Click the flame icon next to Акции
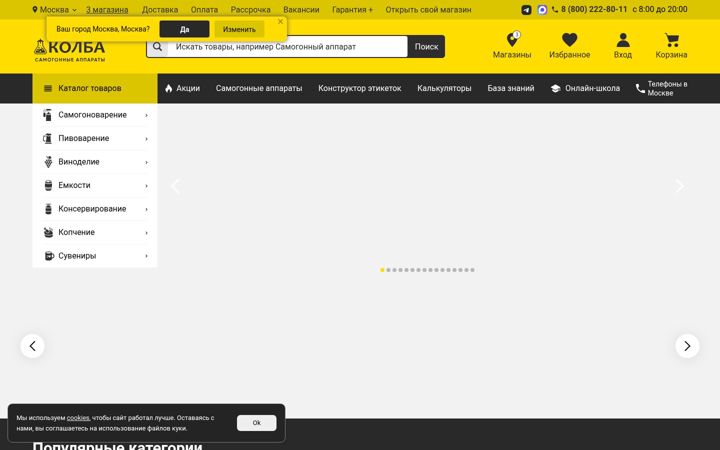Screen dimensions: 720x450 (169, 88)
